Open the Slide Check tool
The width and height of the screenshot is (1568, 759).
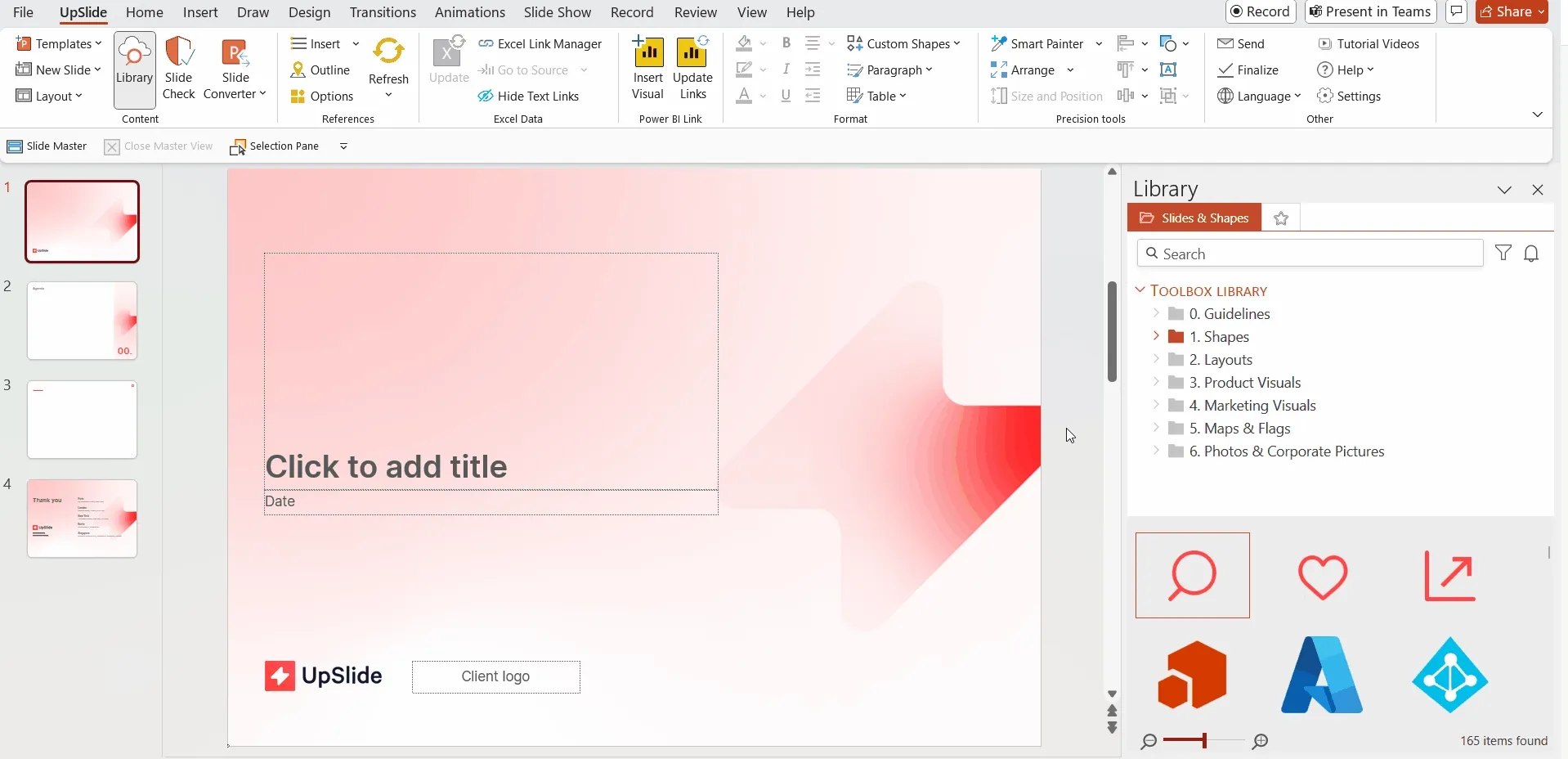click(178, 69)
